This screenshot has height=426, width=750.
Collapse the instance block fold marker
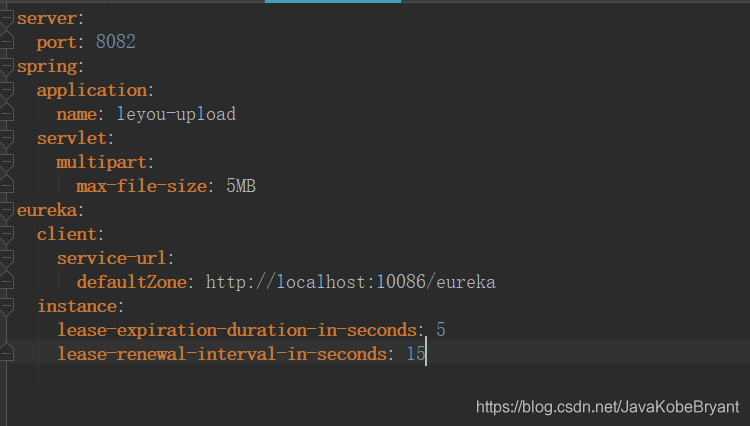pos(6,306)
